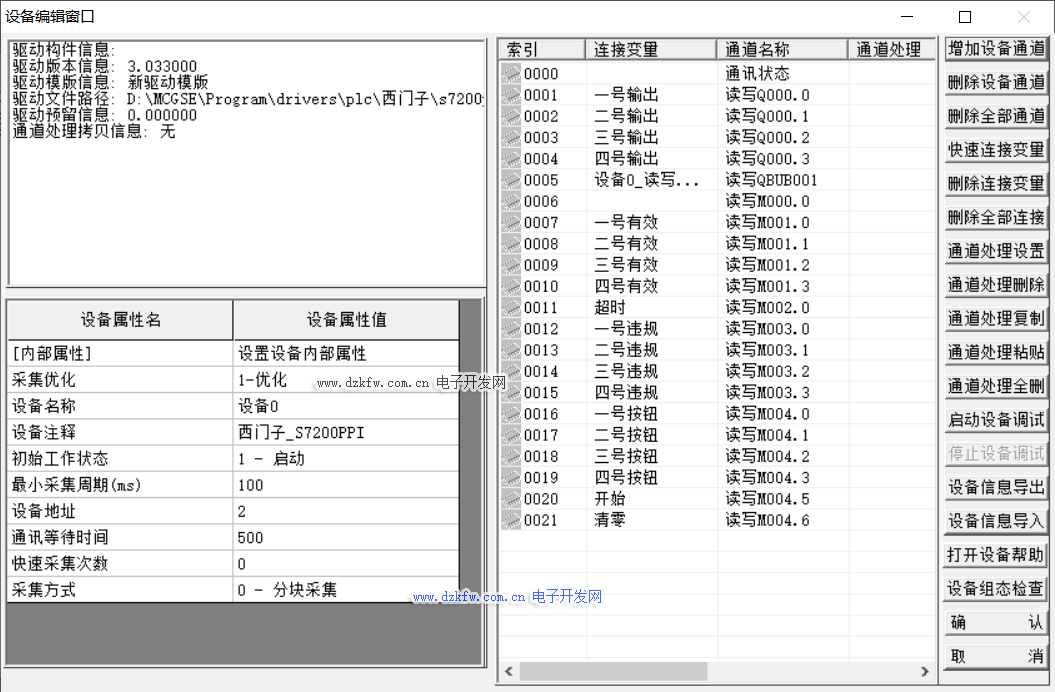1055x692 pixels.
Task: Click the 最小采集周期 value field 100
Action: (x=345, y=485)
